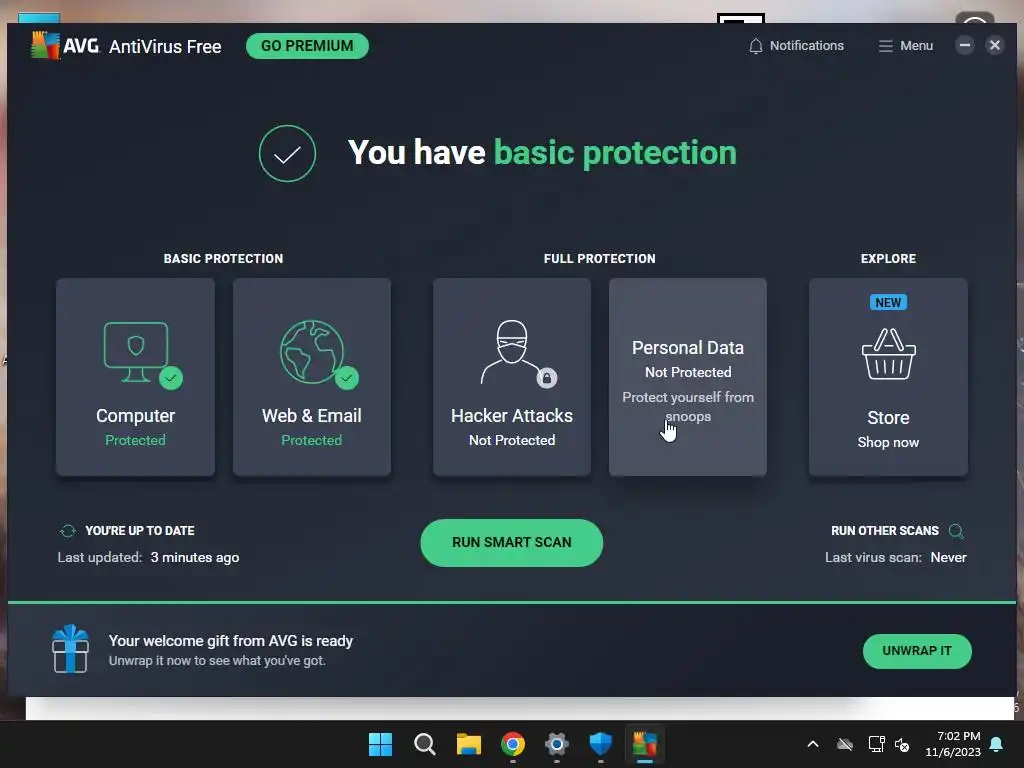
Task: Open the notification bell in taskbar
Action: click(997, 744)
